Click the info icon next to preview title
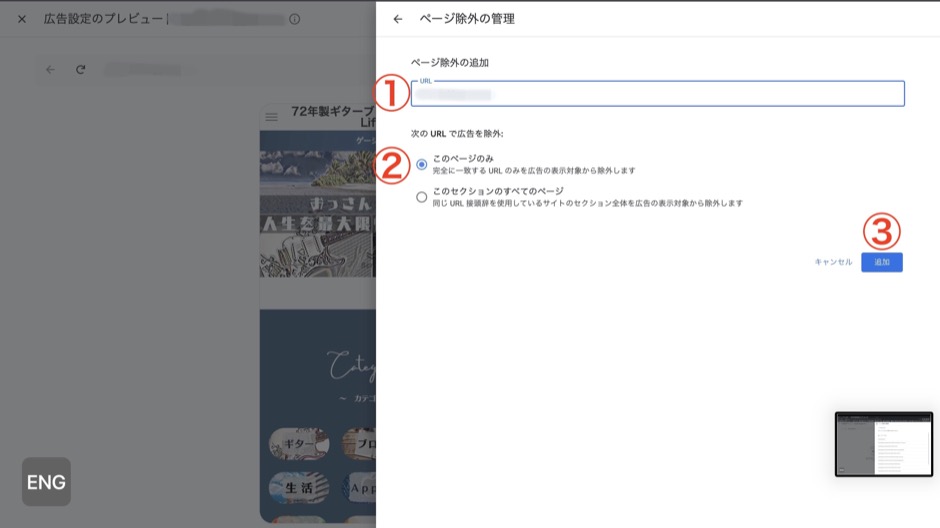This screenshot has width=940, height=528. click(x=294, y=19)
